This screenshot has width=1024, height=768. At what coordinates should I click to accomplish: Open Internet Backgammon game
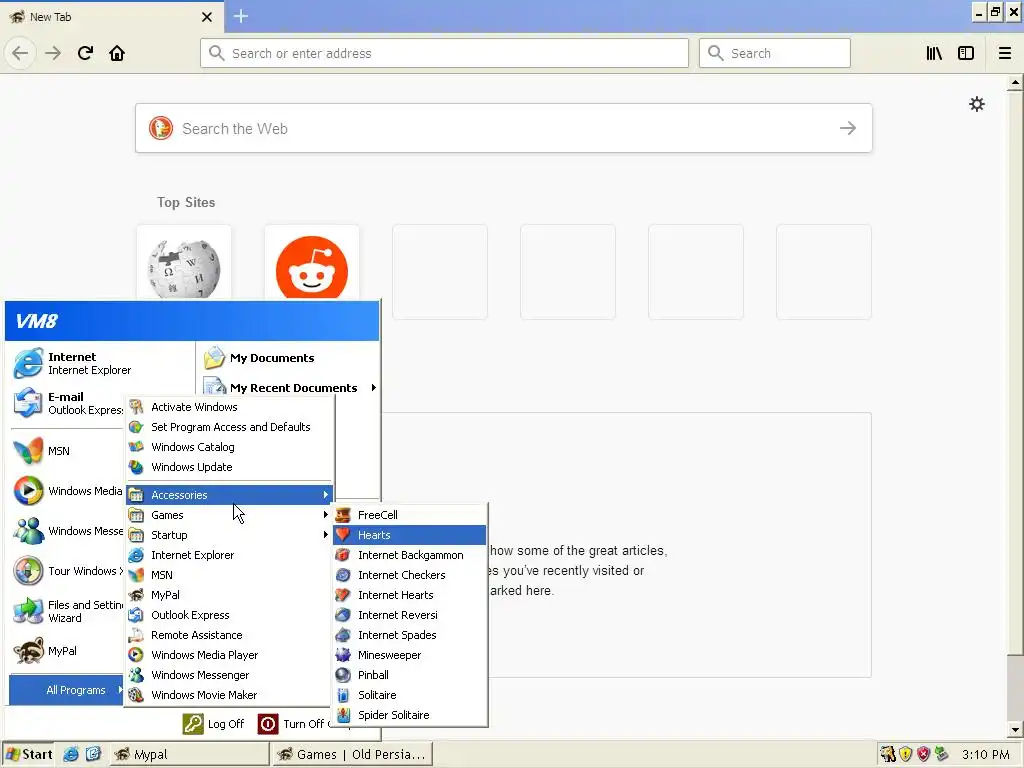coord(410,555)
